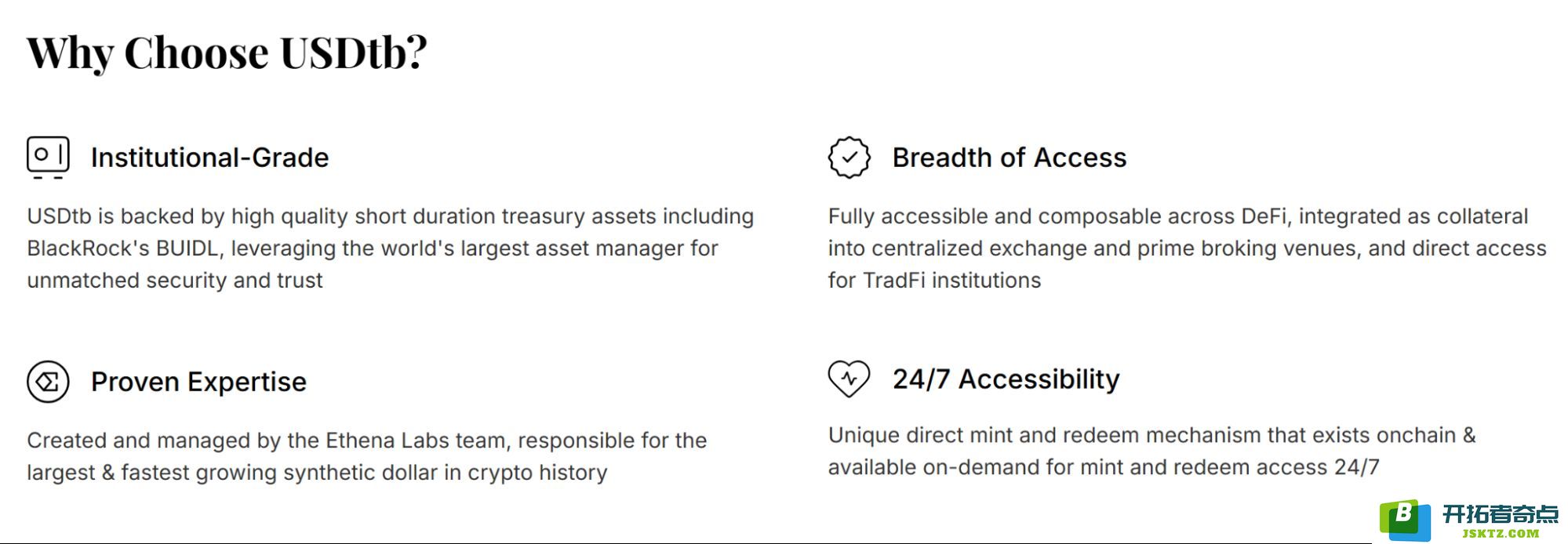Click the 开拓者奇点 watermark text

coord(1501,513)
